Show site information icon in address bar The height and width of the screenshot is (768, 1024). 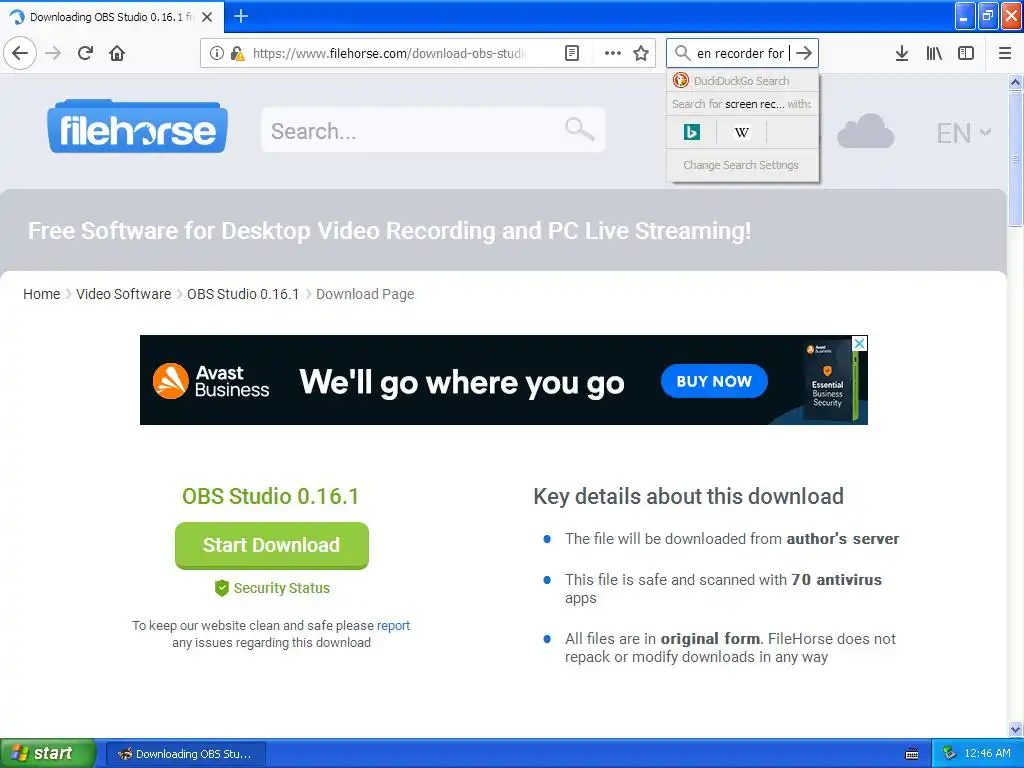pos(217,53)
